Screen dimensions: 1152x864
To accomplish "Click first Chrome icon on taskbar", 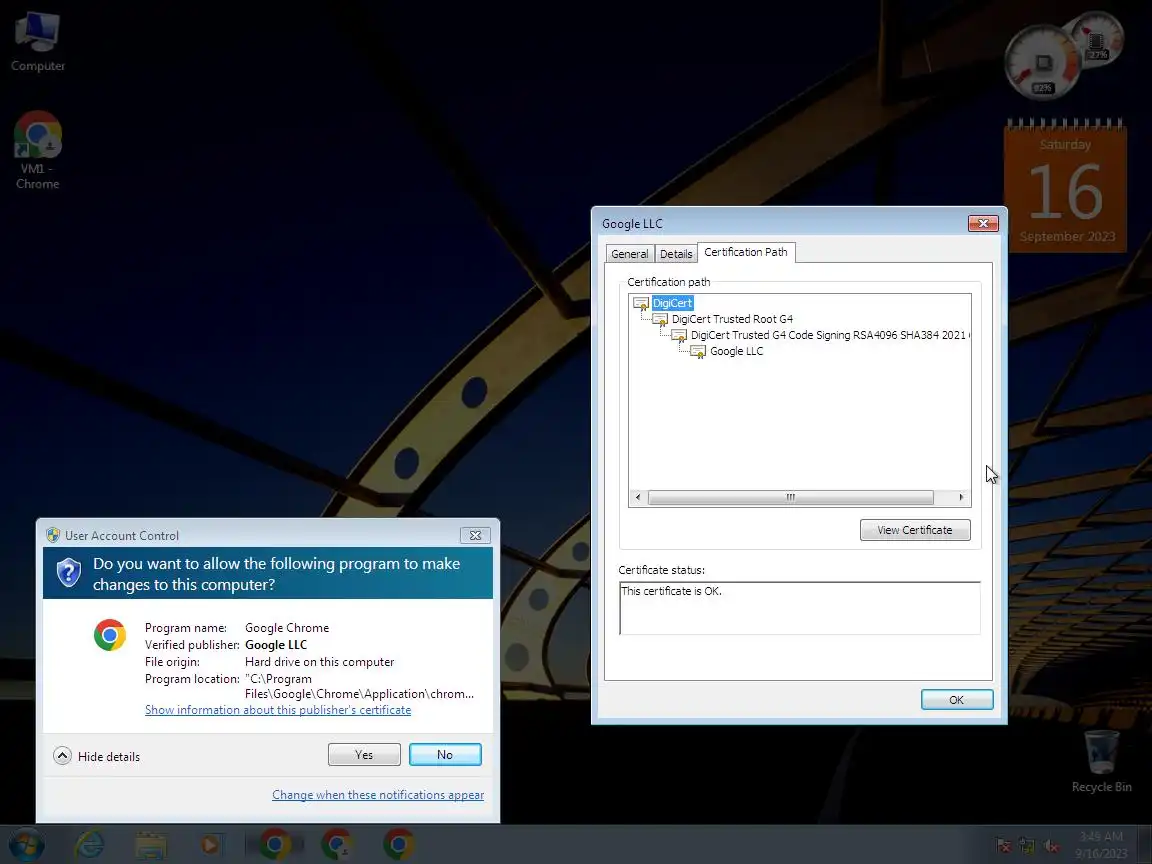I will (x=274, y=844).
